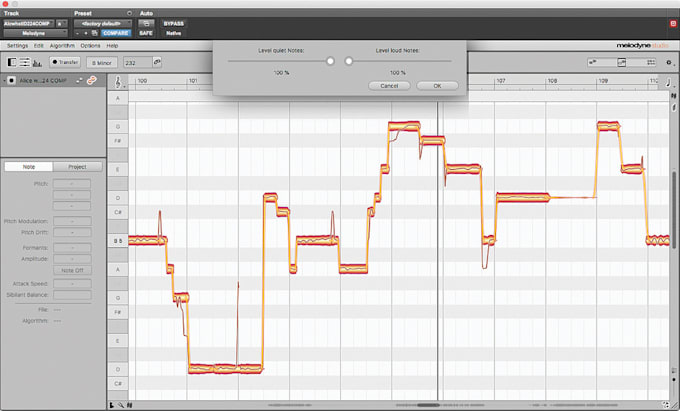This screenshot has height=411, width=680.
Task: Switch to the Project tab
Action: (77, 167)
